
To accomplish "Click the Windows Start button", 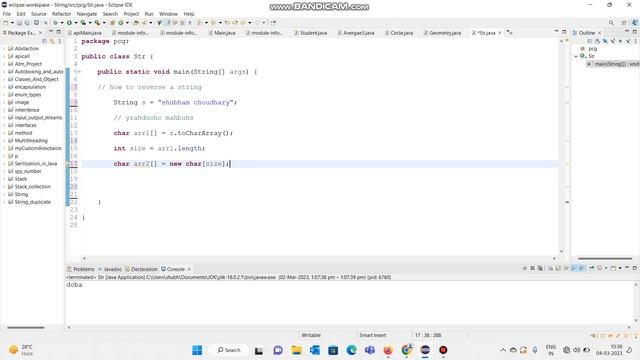I will click(197, 350).
